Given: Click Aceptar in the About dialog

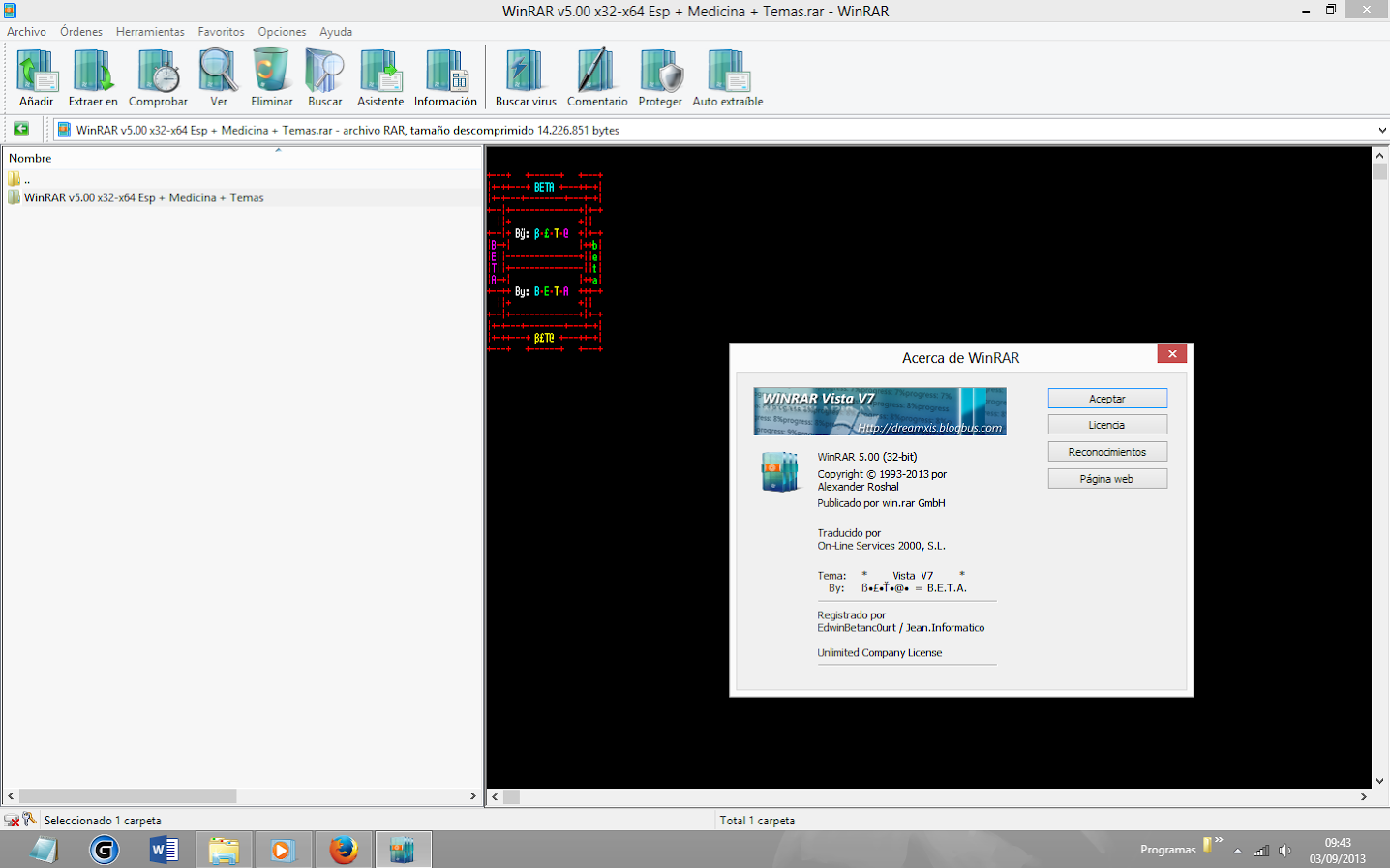Looking at the screenshot, I should (x=1107, y=399).
